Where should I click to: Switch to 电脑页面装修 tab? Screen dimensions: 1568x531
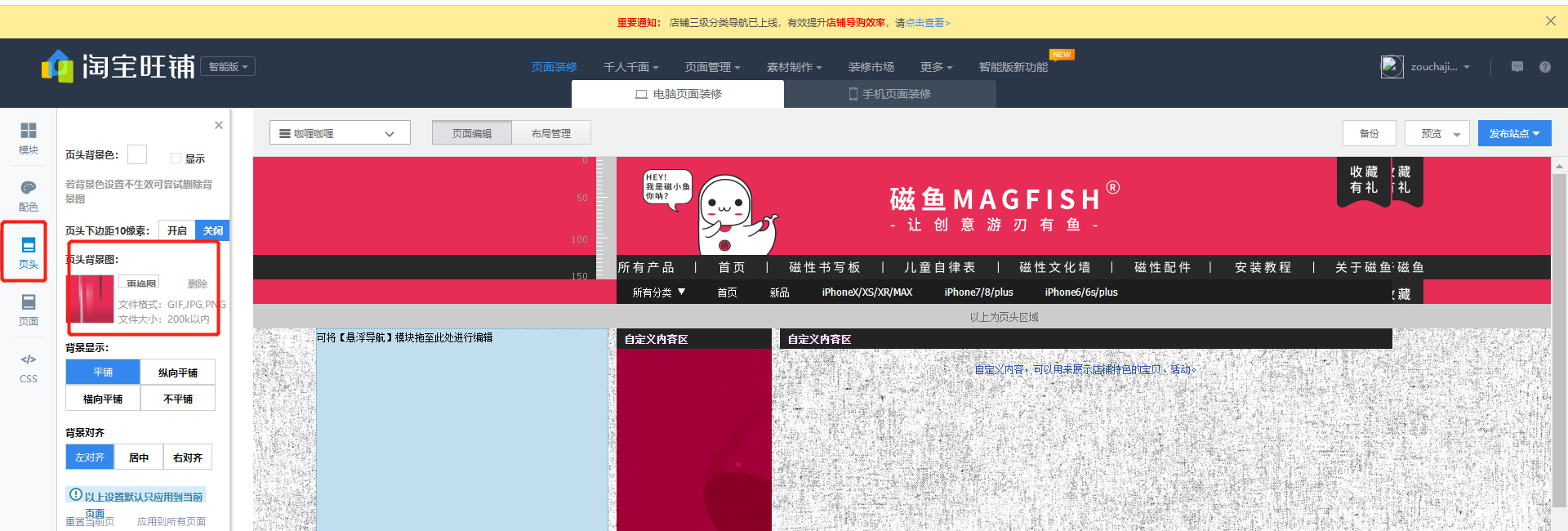678,94
